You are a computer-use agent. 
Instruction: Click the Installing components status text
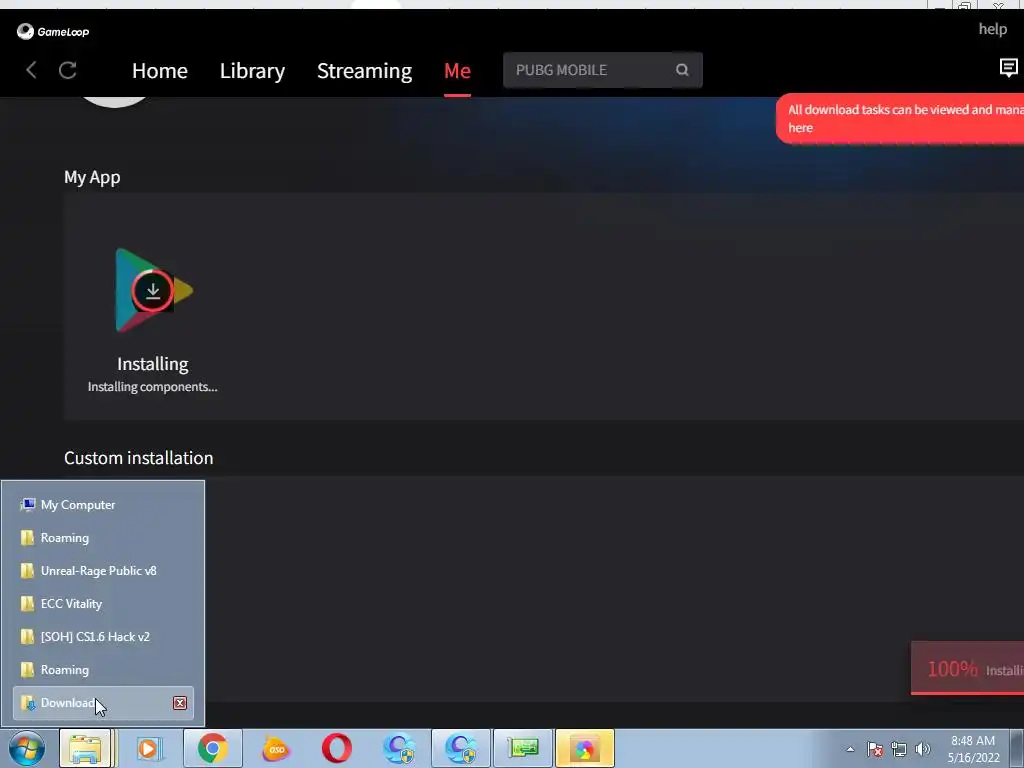(152, 387)
